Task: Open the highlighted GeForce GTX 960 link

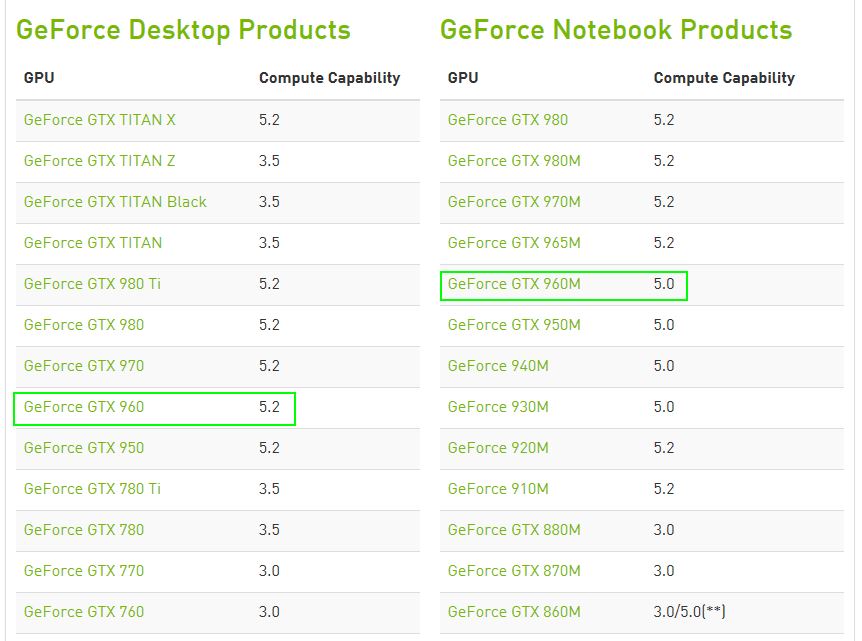Action: [x=84, y=407]
